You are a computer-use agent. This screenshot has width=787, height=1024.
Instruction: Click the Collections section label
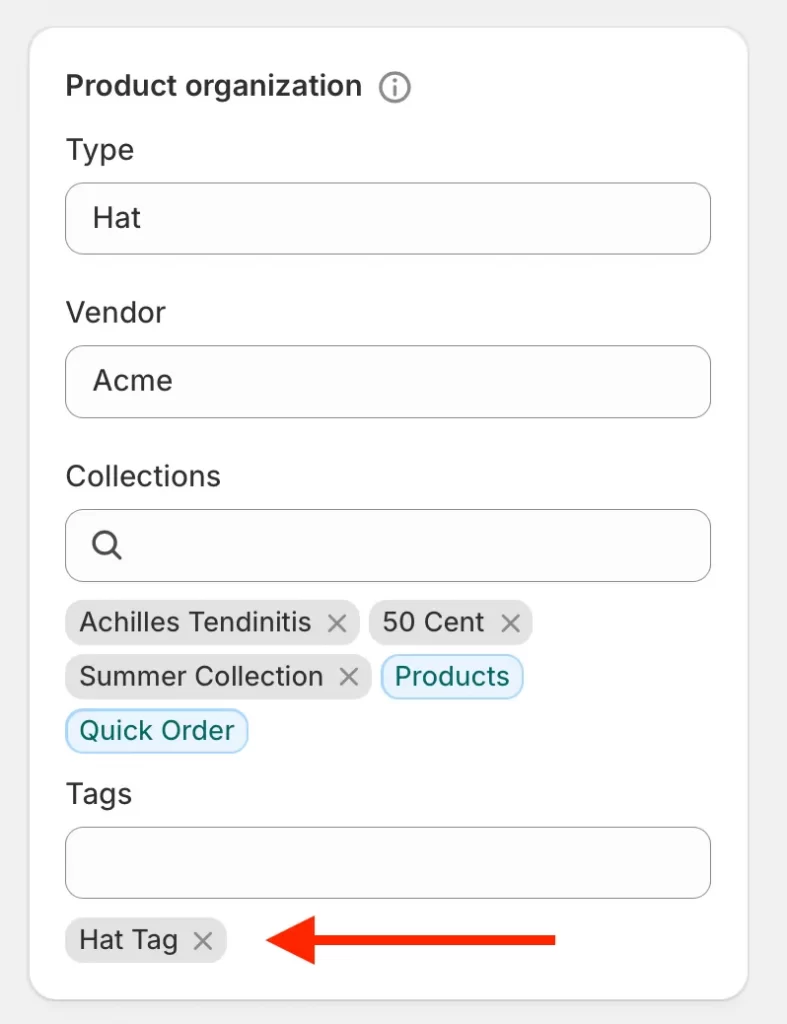click(142, 476)
